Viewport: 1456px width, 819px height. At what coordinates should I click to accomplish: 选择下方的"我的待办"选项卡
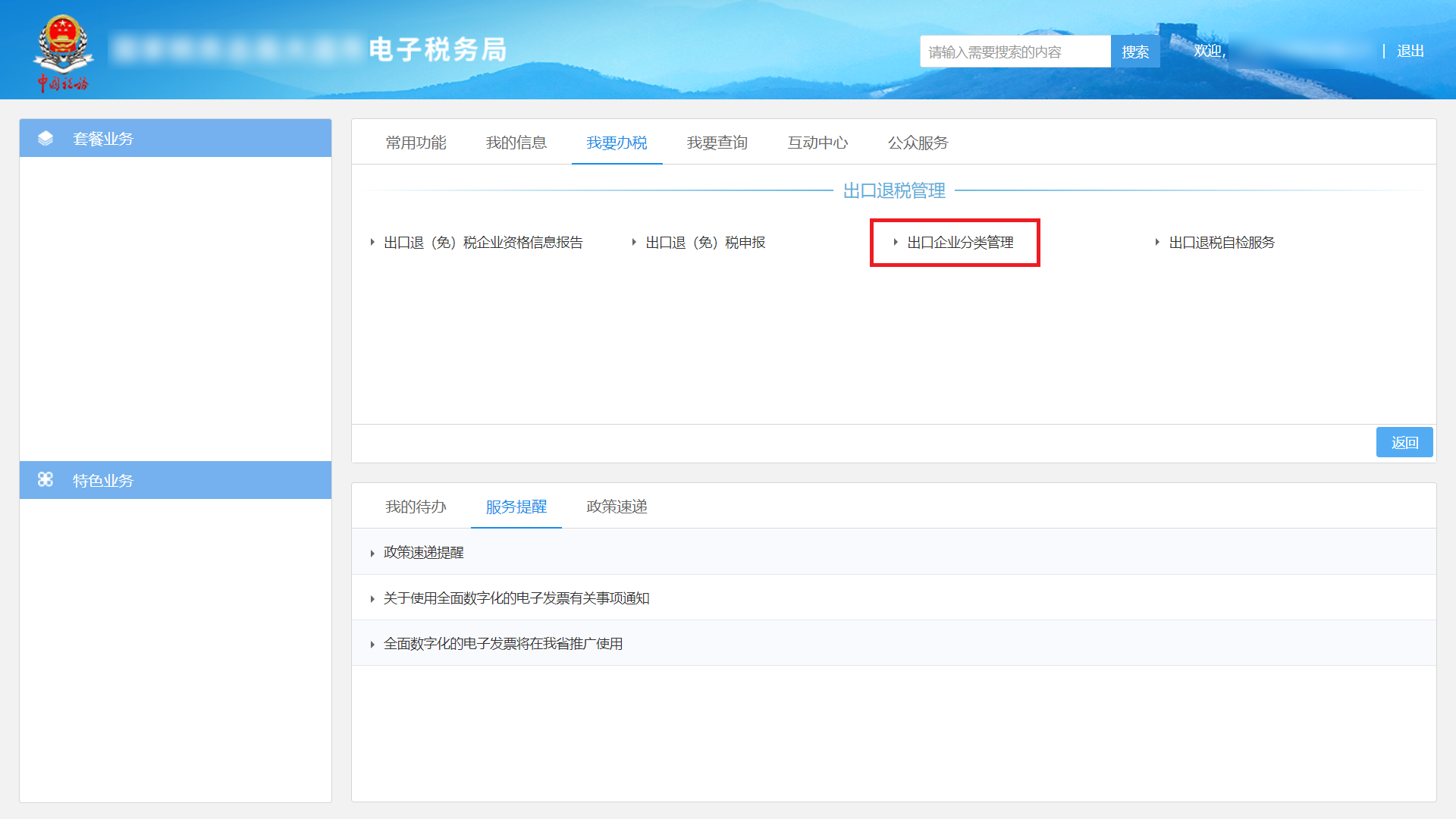coord(416,507)
